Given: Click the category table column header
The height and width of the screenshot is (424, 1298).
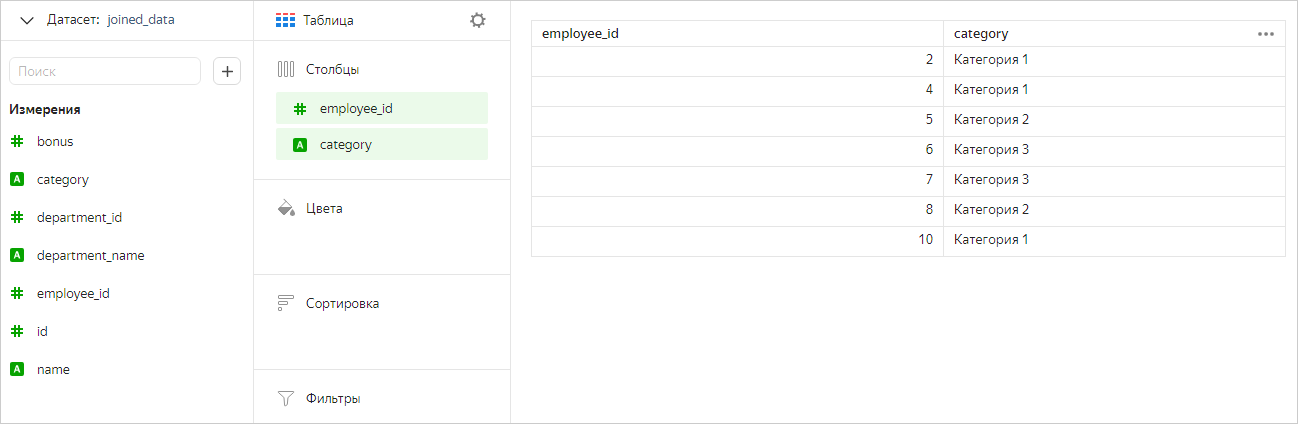Looking at the screenshot, I should click(x=981, y=34).
